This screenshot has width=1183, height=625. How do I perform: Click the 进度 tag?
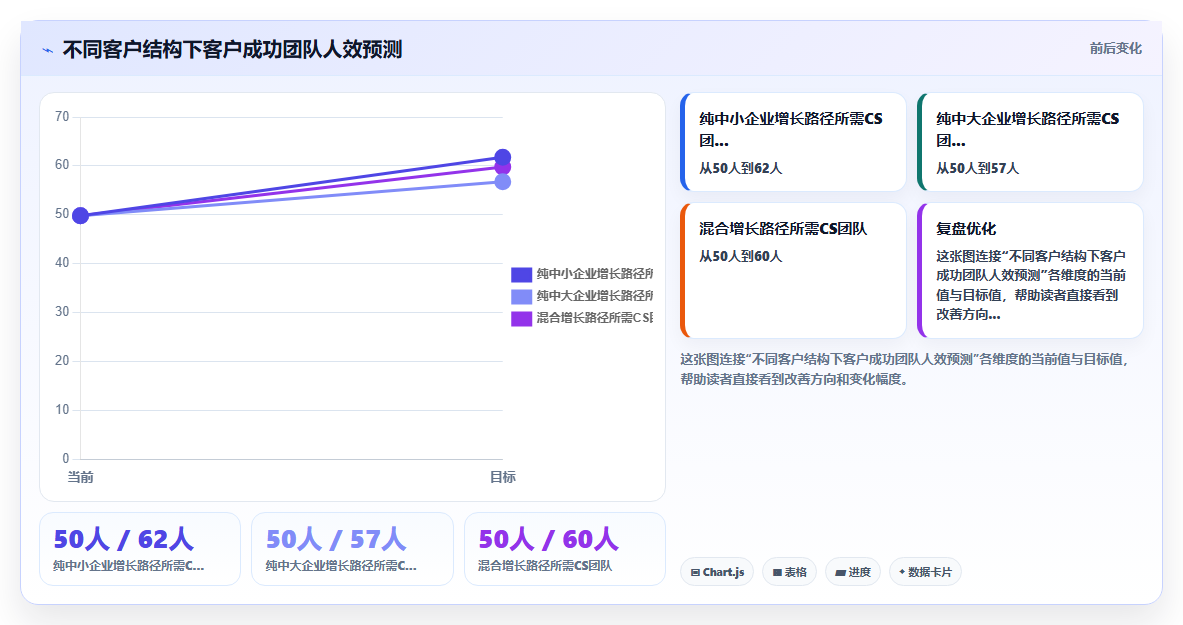click(853, 572)
